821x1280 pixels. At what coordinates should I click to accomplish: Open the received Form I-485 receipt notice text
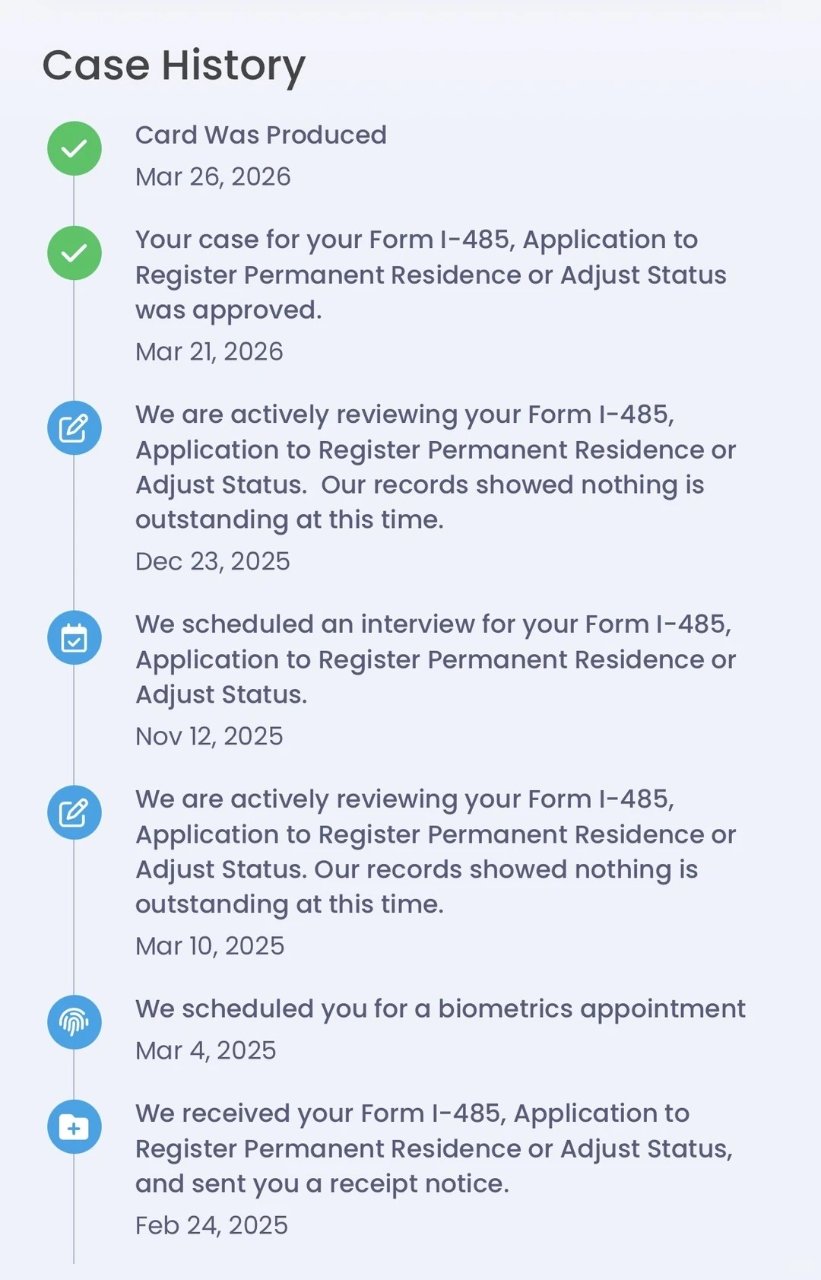click(x=434, y=1148)
